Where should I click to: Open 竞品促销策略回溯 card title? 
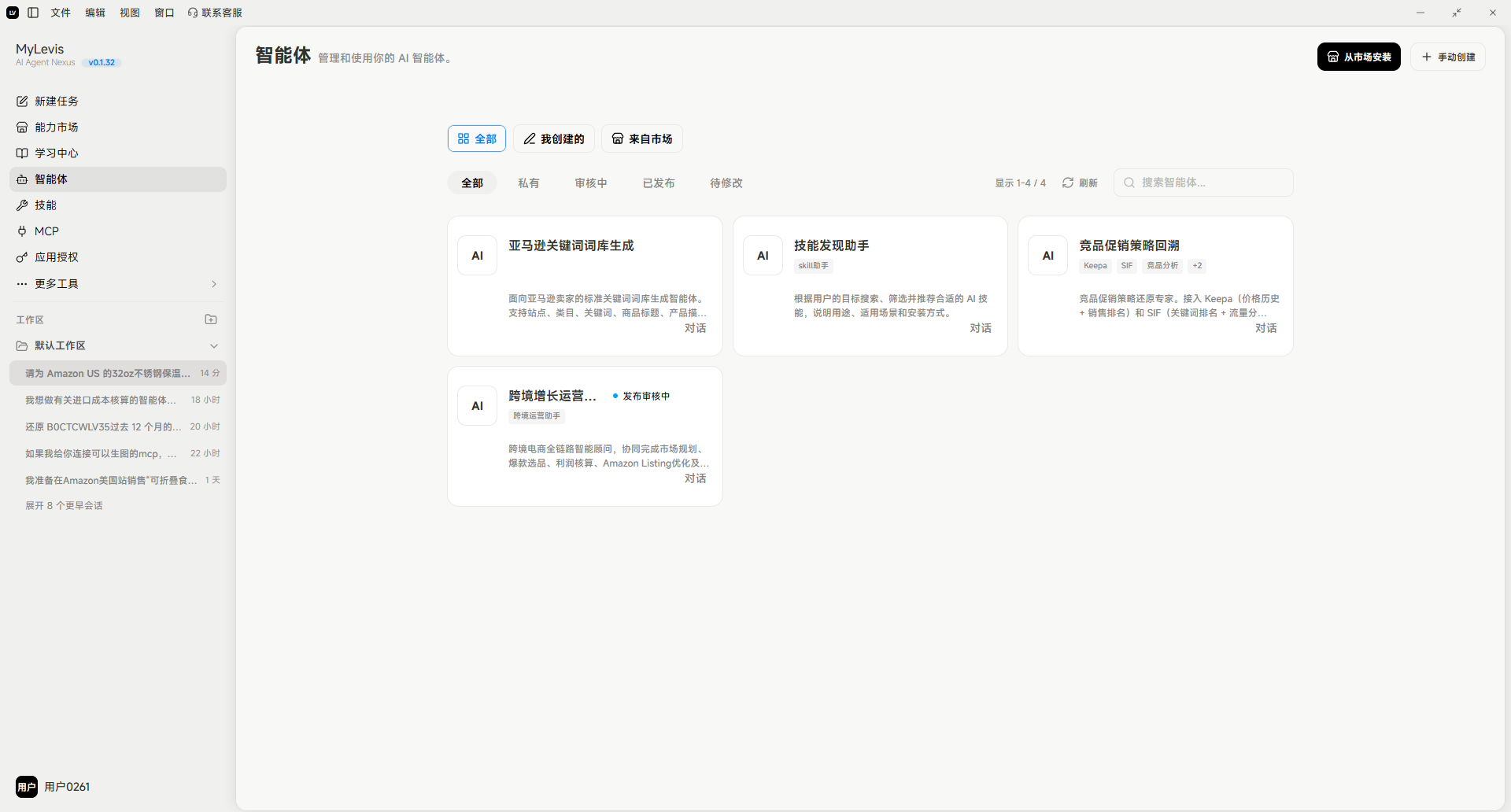point(1129,245)
